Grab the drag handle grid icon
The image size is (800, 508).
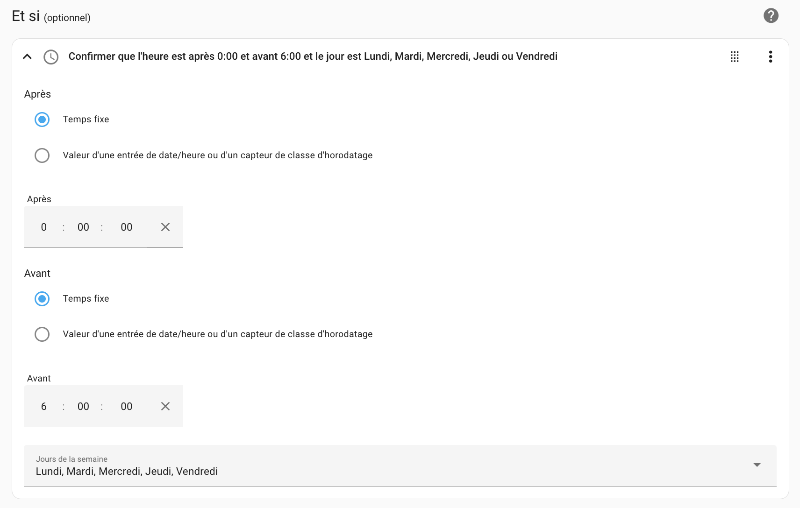734,57
